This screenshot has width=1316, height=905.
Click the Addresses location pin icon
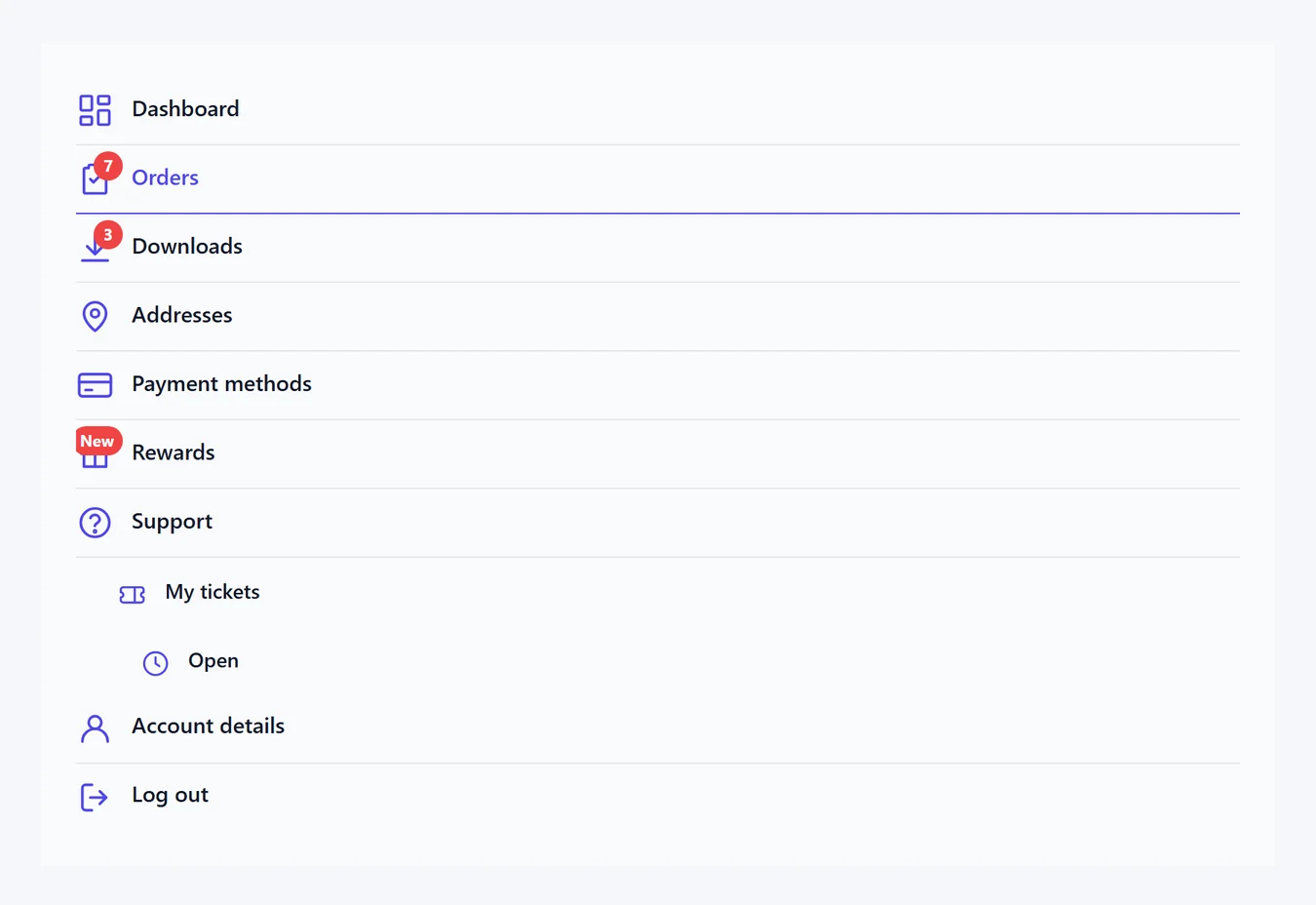click(x=95, y=316)
